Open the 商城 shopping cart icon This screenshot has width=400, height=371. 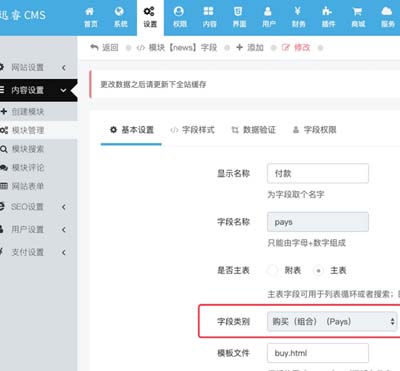point(357,12)
